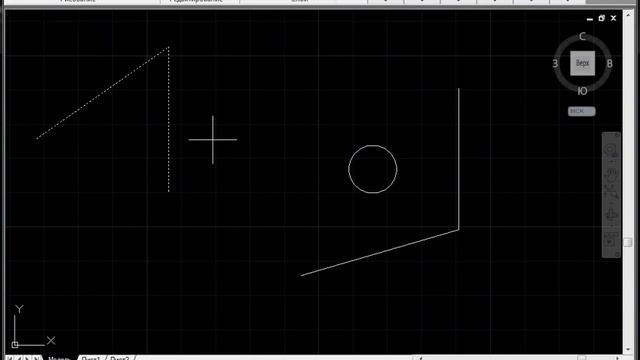The image size is (640, 360).
Task: Click the С compass direction on ViewCube
Action: tap(582, 37)
